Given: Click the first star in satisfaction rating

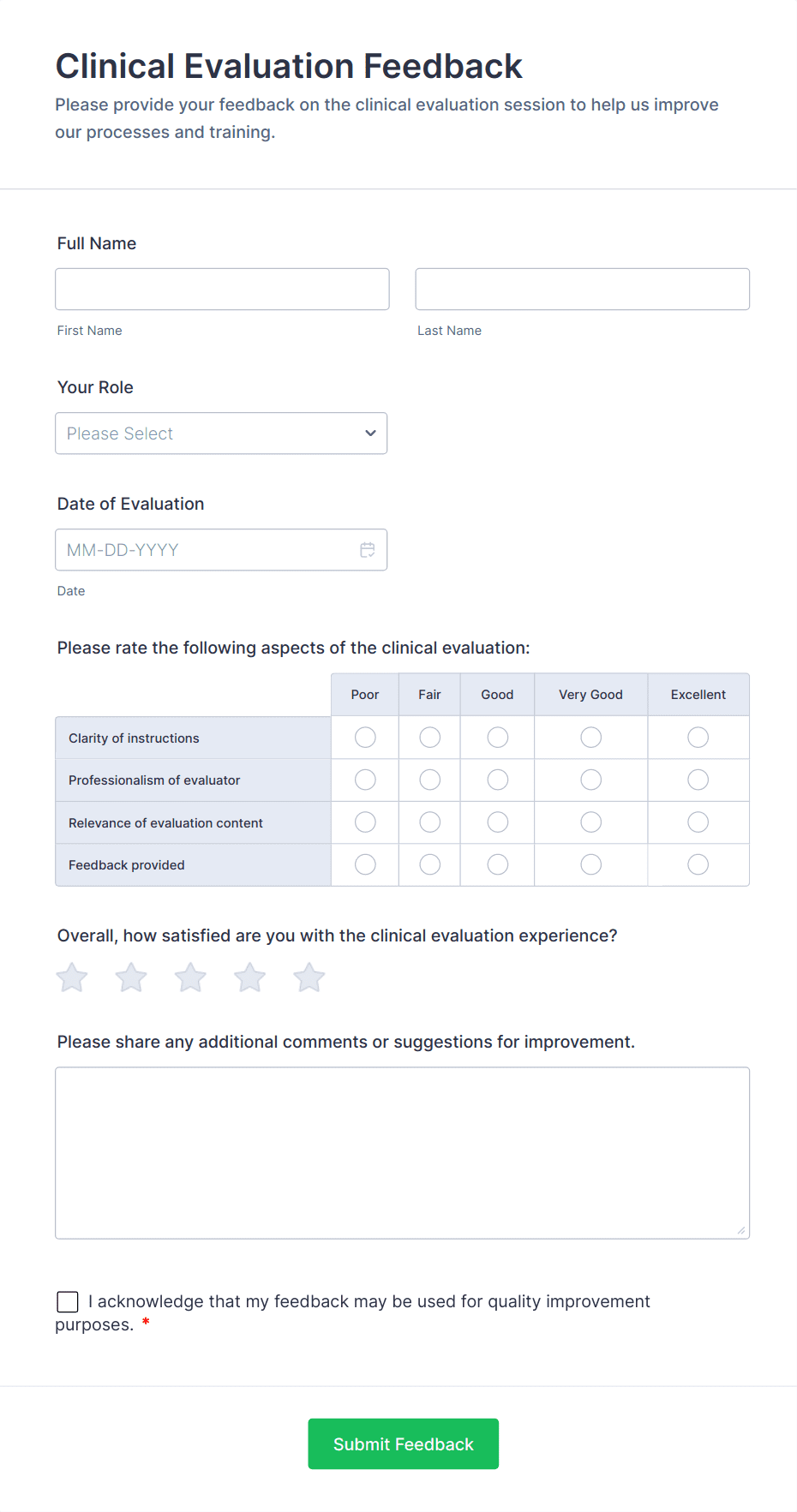Looking at the screenshot, I should [71, 977].
